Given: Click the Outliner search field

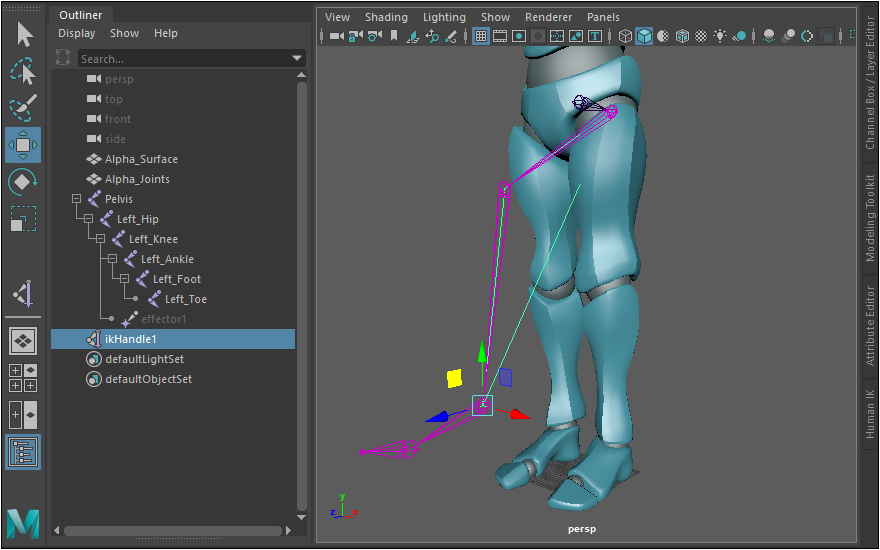Looking at the screenshot, I should pos(180,59).
